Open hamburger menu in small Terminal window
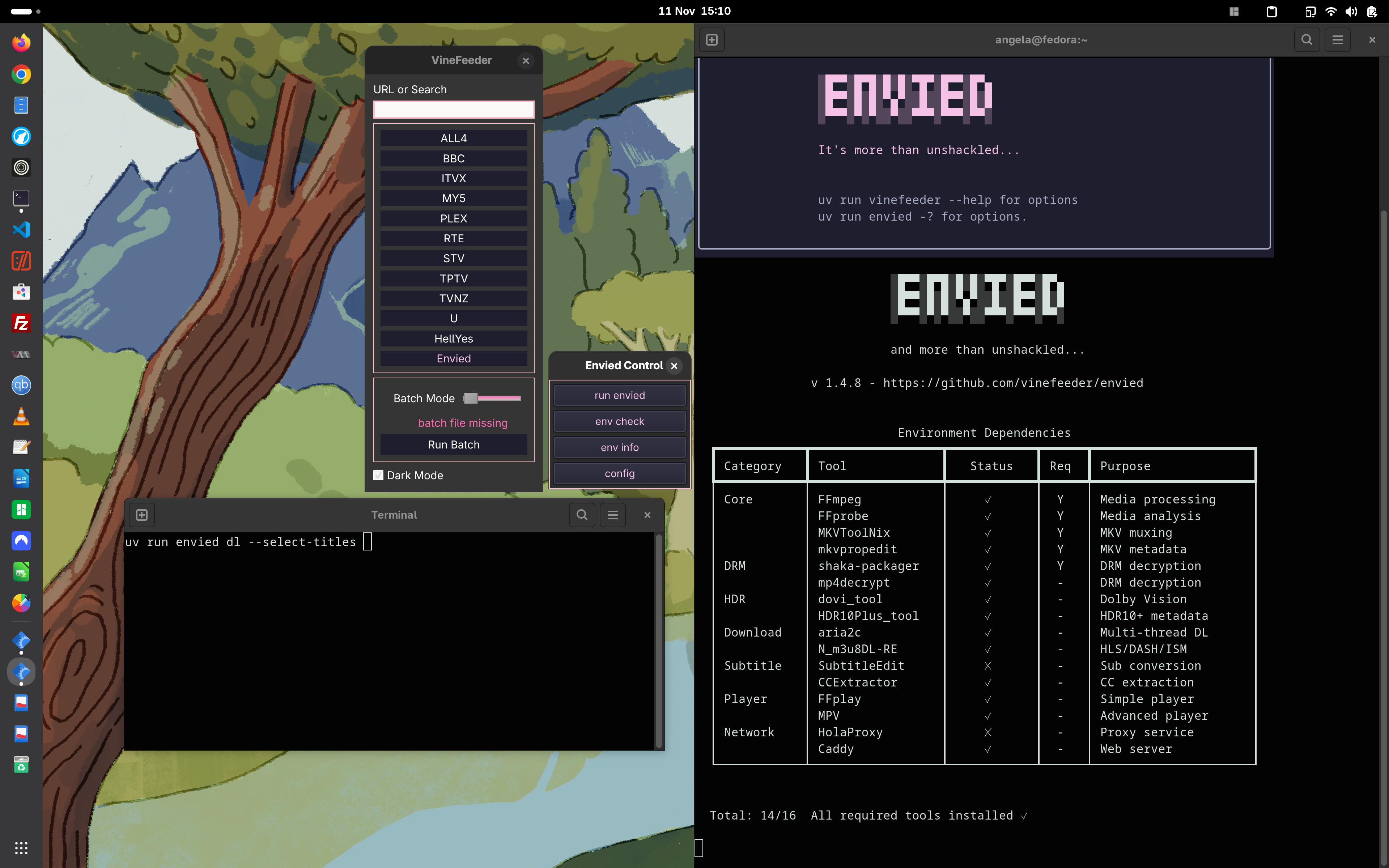The width and height of the screenshot is (1389, 868). tap(612, 515)
